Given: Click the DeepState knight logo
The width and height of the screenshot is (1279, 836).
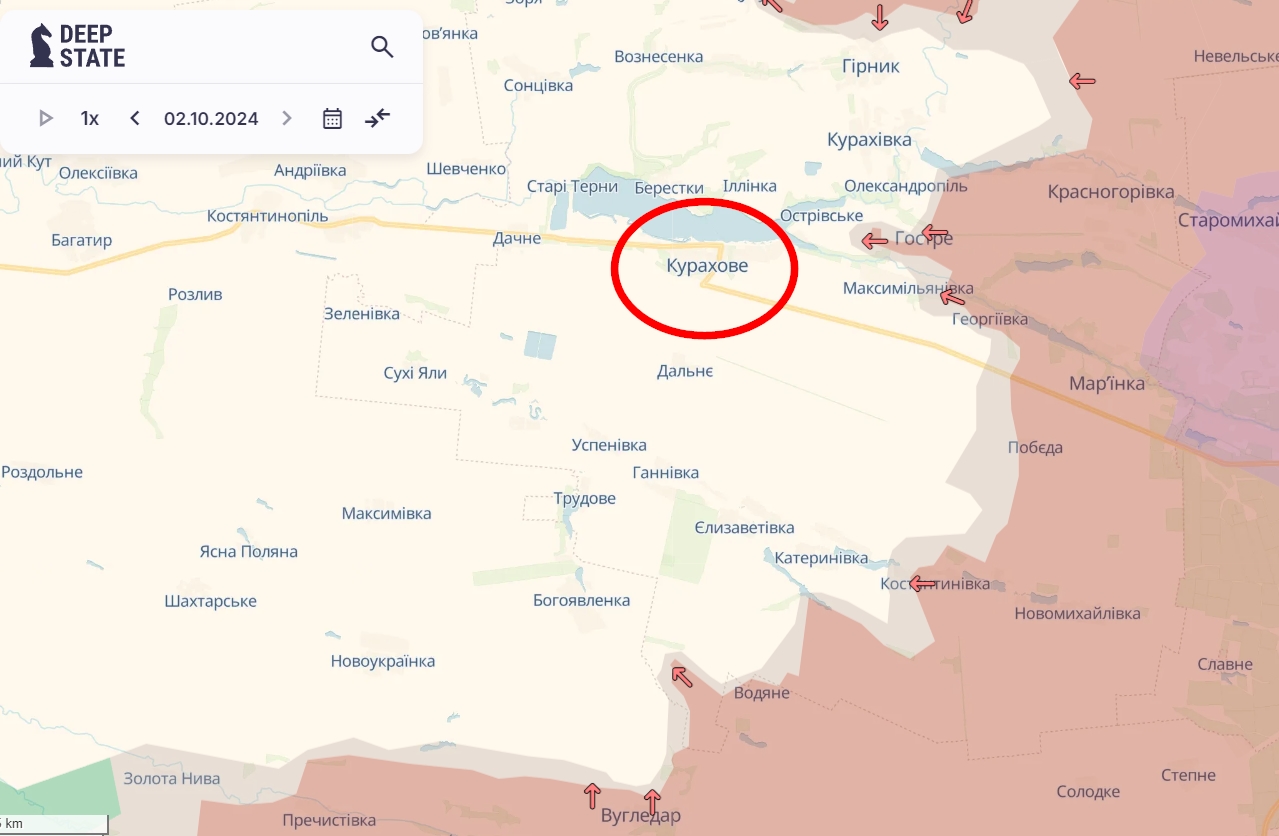Looking at the screenshot, I should 42,46.
